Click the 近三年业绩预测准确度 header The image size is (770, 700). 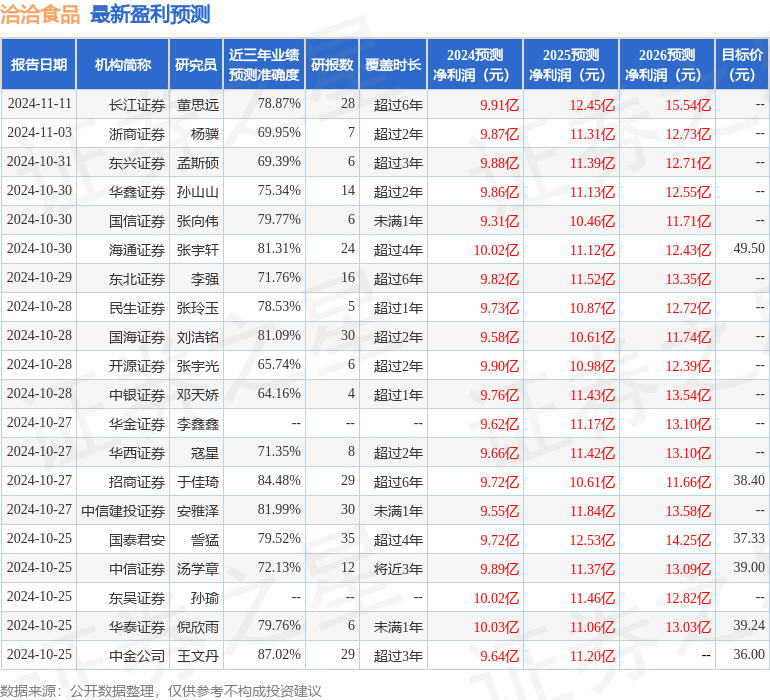pyautogui.click(x=264, y=64)
